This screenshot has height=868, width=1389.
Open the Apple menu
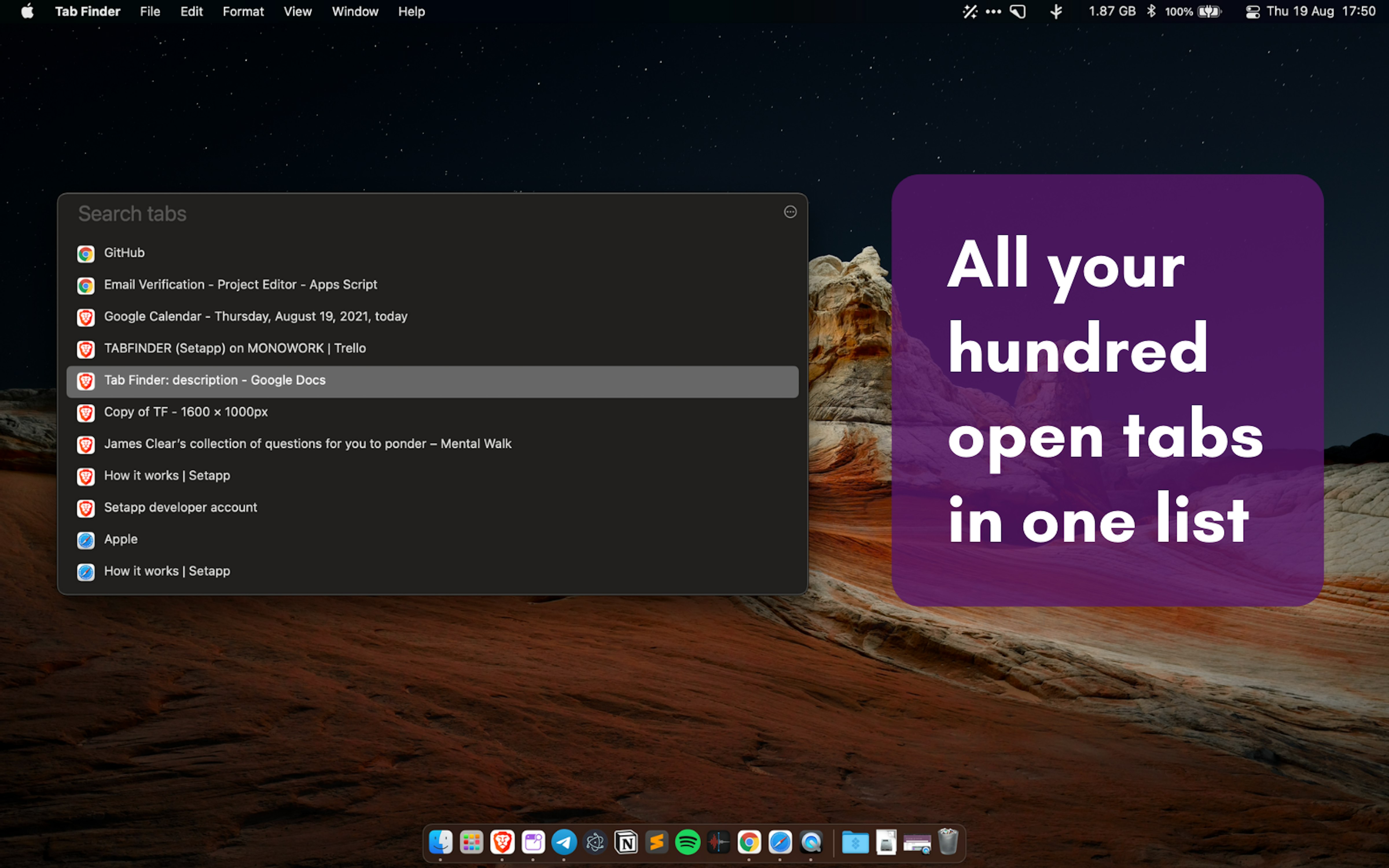pos(27,11)
